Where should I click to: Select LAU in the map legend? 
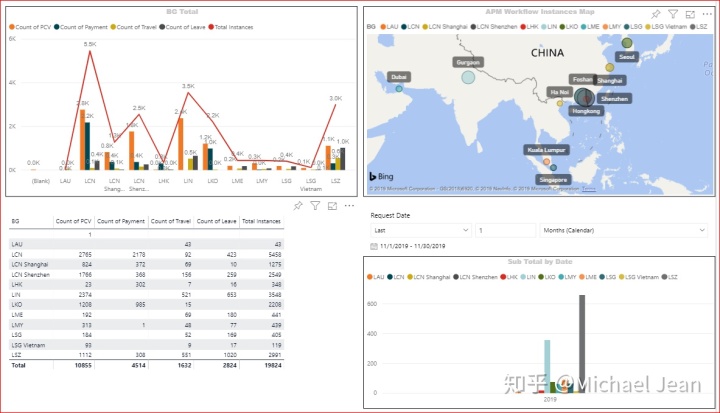(x=389, y=27)
